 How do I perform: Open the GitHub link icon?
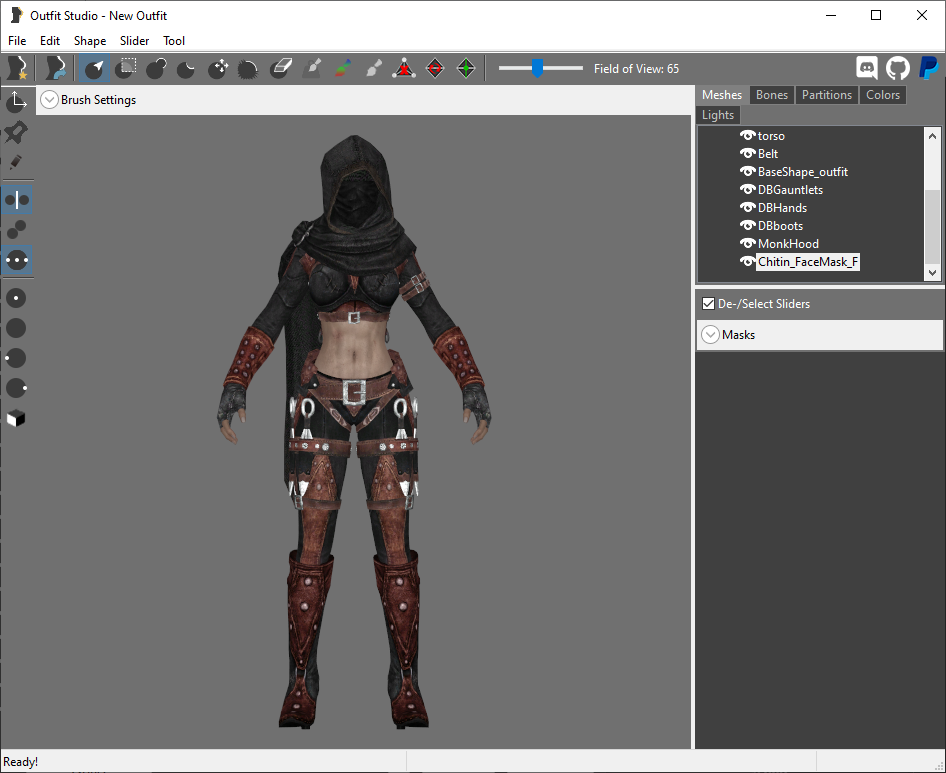click(x=898, y=68)
